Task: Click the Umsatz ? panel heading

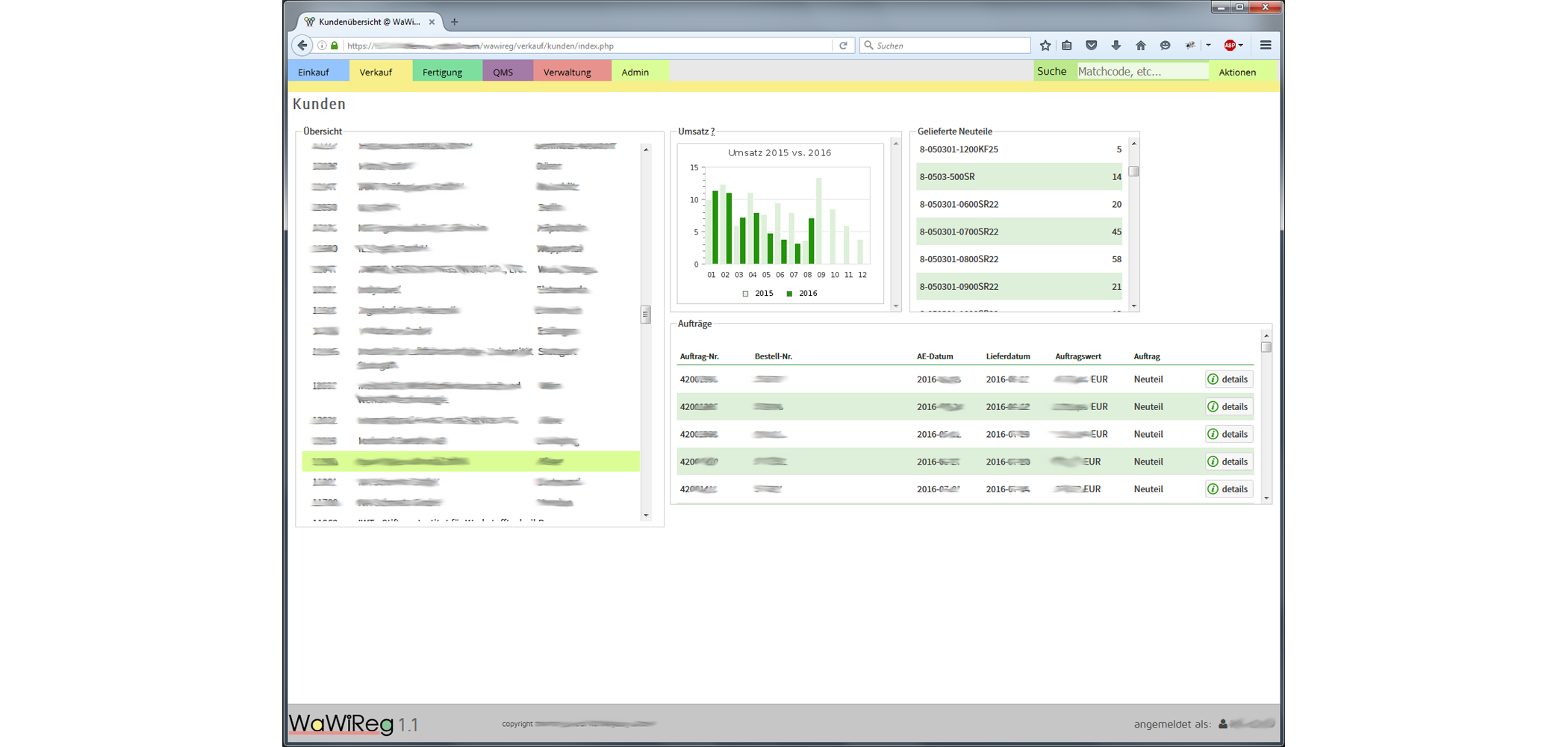Action: point(696,131)
